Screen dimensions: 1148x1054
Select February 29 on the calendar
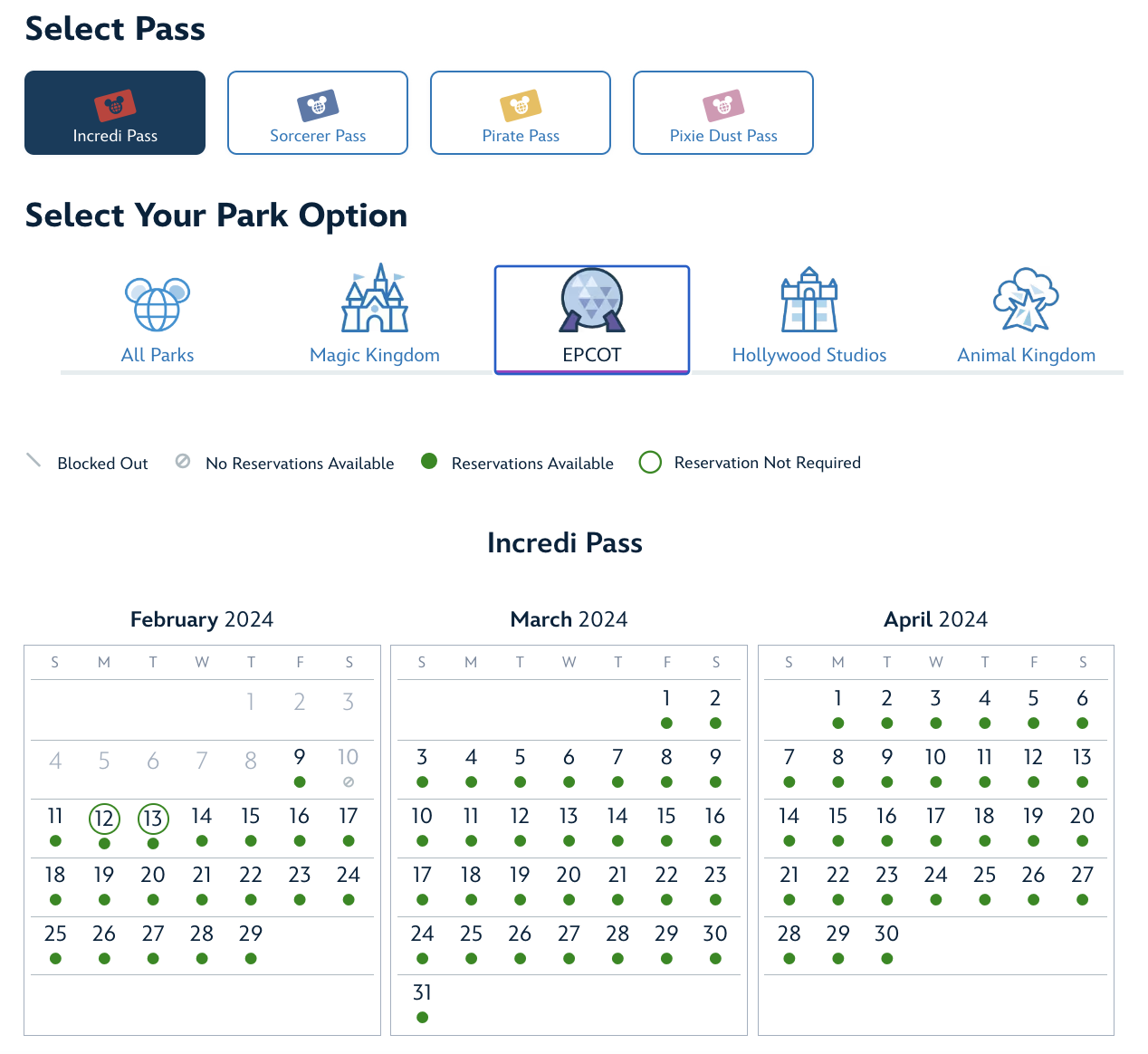tap(251, 934)
